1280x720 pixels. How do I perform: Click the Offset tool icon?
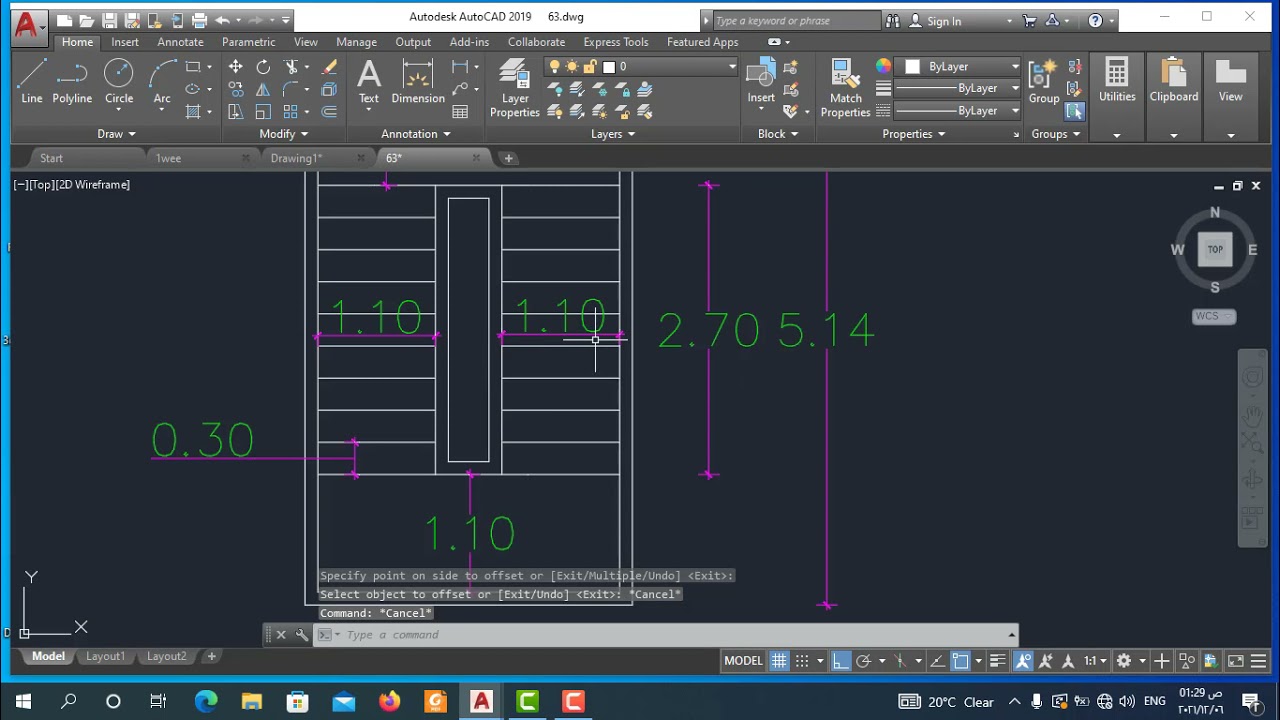(x=329, y=112)
